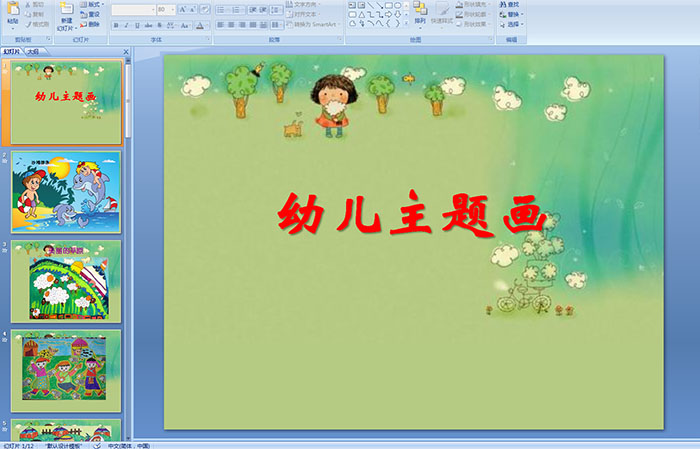
Task: Close the slides thumbnail pane
Action: pyautogui.click(x=126, y=52)
